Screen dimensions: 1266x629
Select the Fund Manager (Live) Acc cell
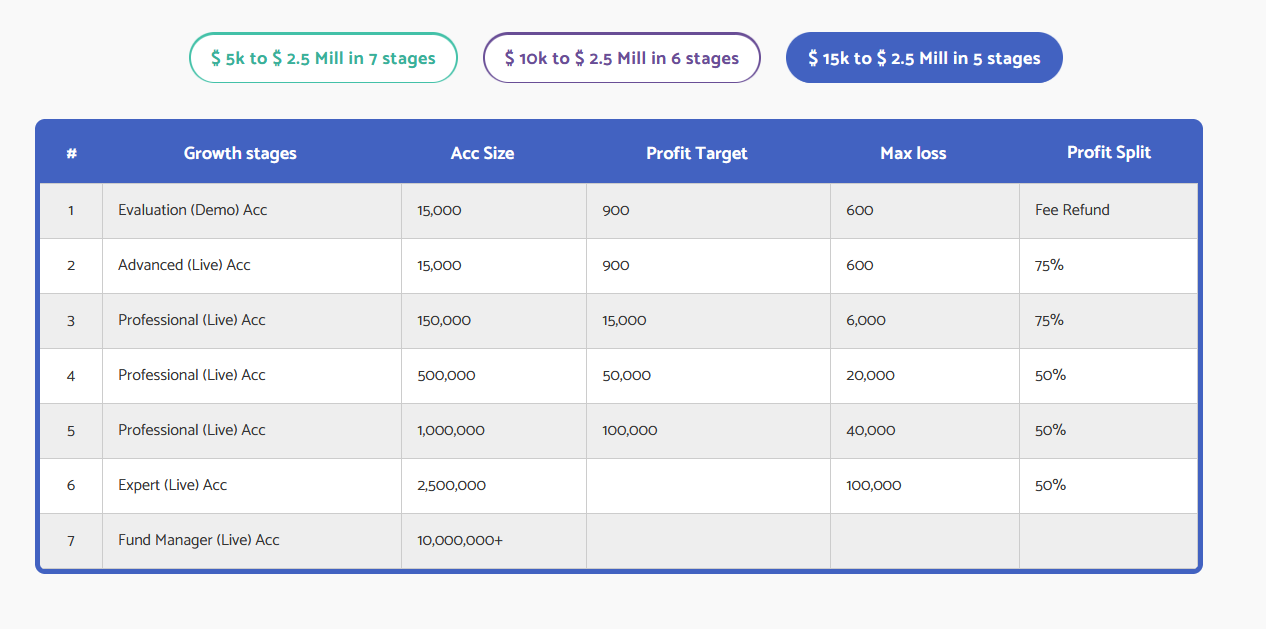click(x=198, y=540)
